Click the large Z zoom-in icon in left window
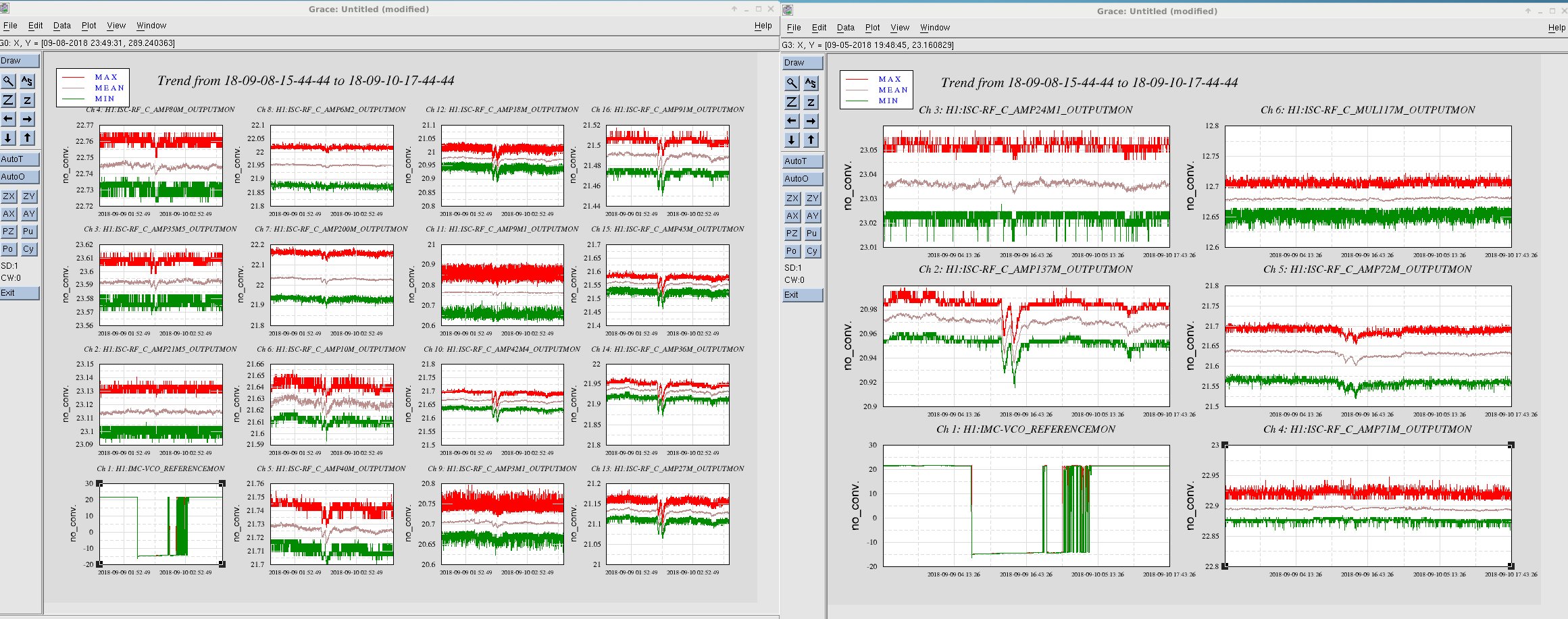Screen dimensions: 1568x619 [x=8, y=100]
